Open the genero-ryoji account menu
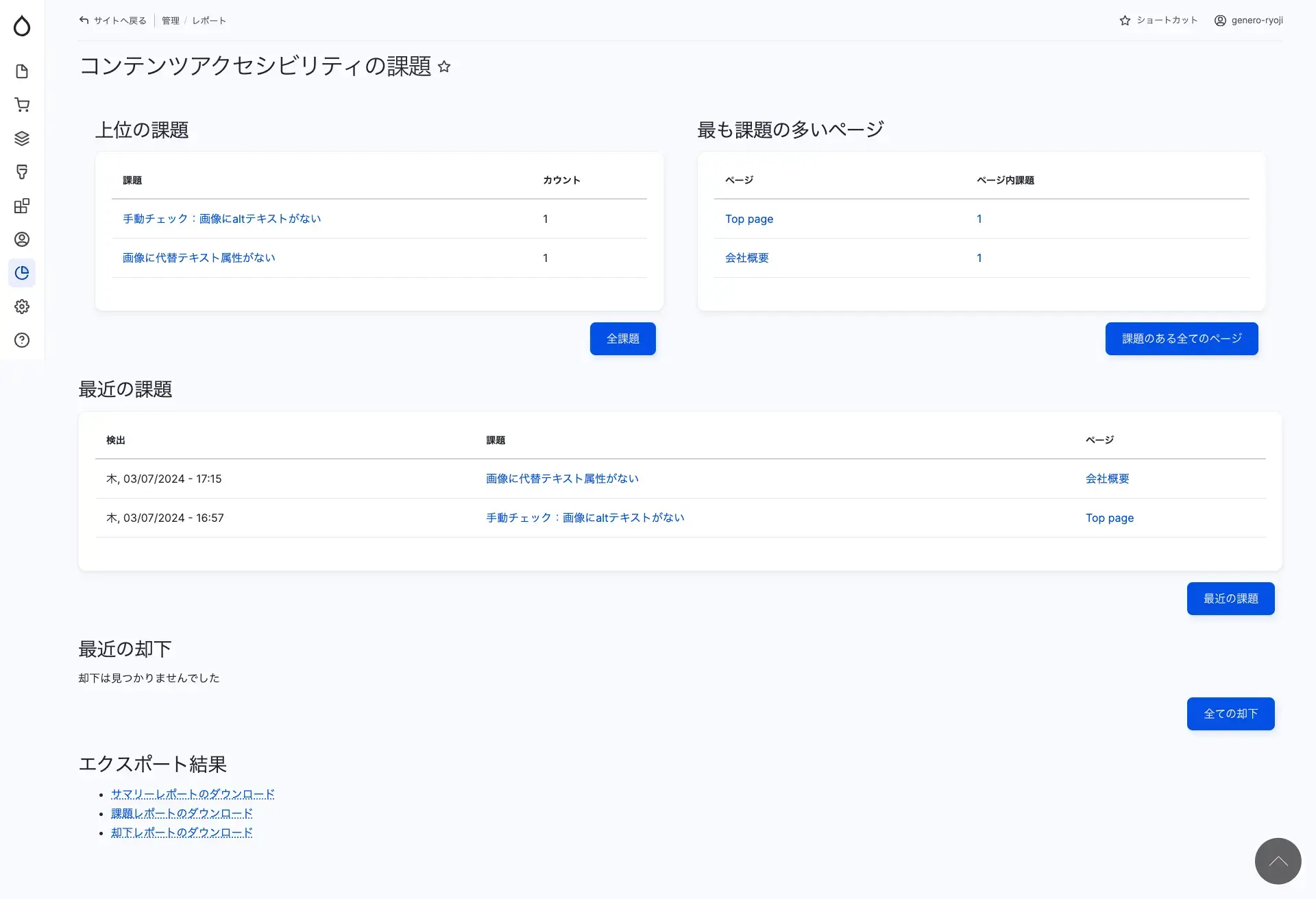Viewport: 1316px width, 899px height. point(1249,21)
